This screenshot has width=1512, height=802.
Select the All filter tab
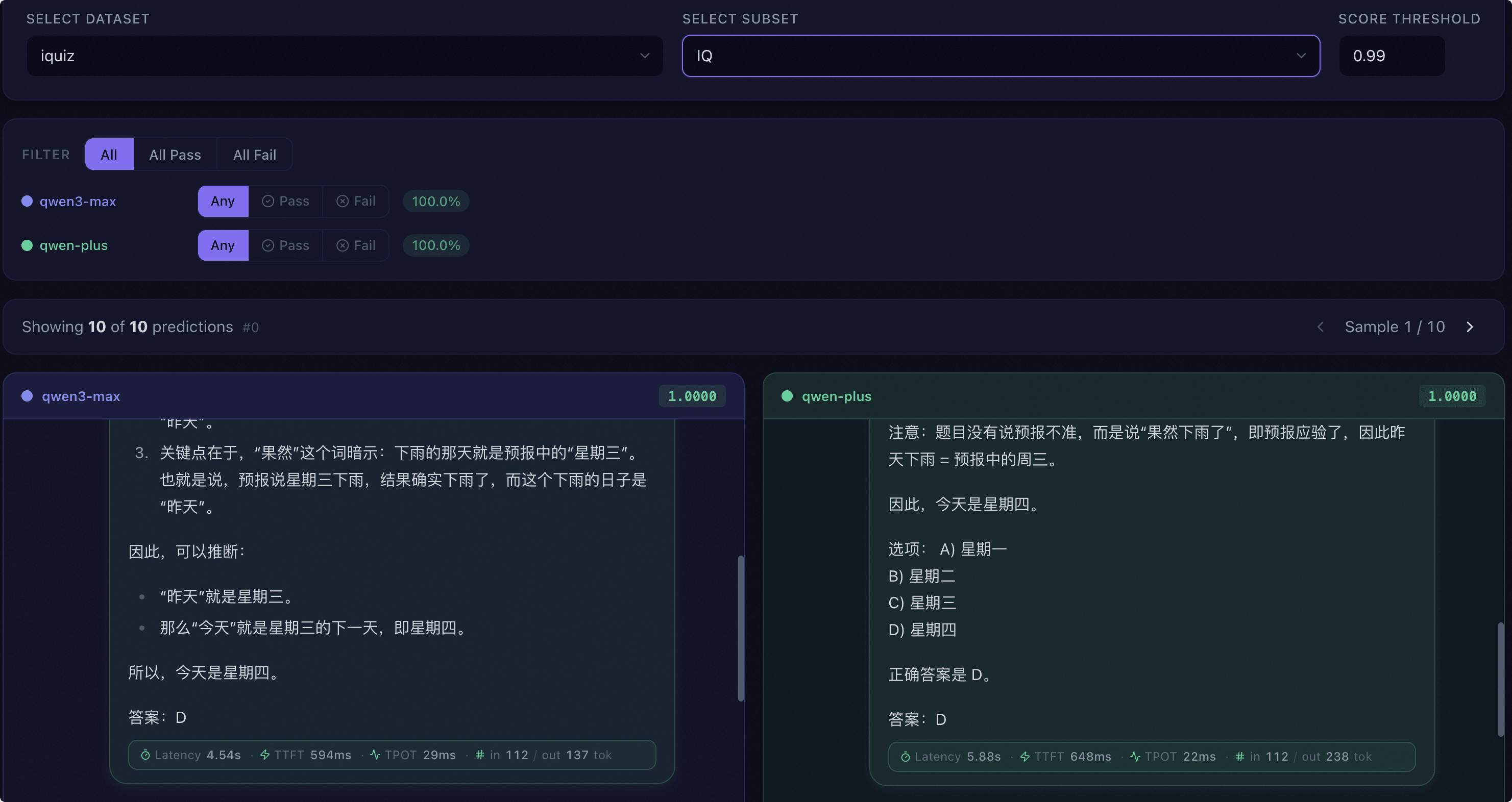[109, 154]
